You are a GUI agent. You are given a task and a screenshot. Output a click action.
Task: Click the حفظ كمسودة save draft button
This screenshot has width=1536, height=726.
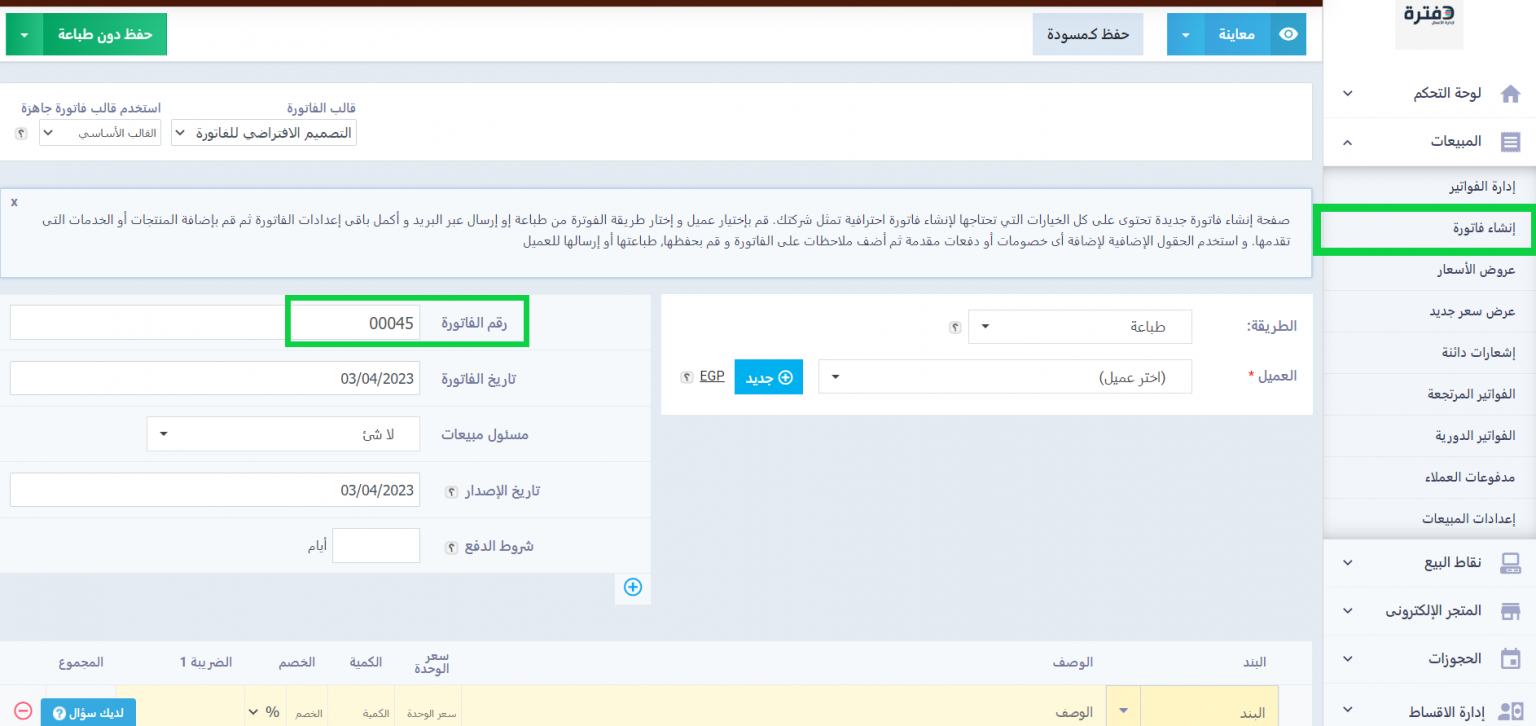(1088, 35)
